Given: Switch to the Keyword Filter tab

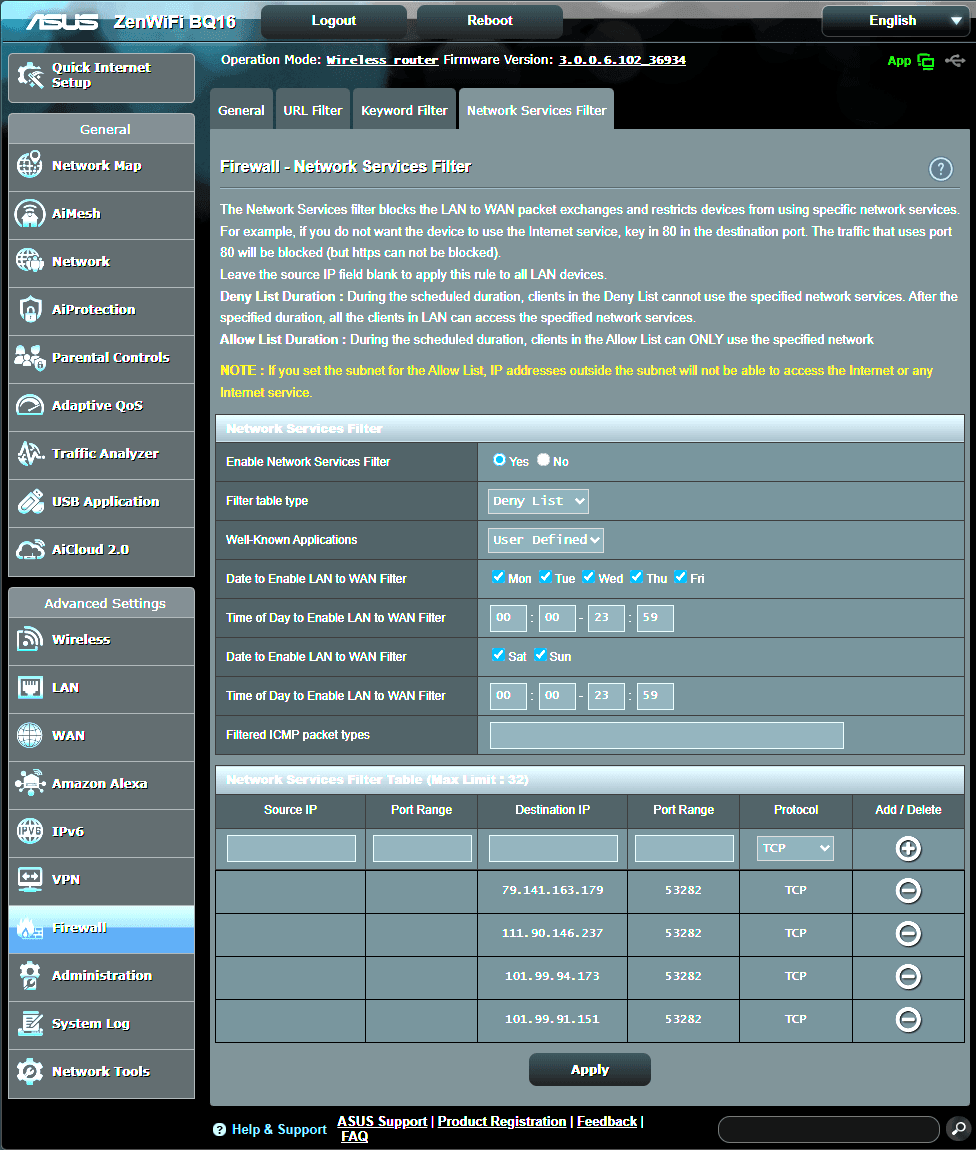Looking at the screenshot, I should point(404,111).
